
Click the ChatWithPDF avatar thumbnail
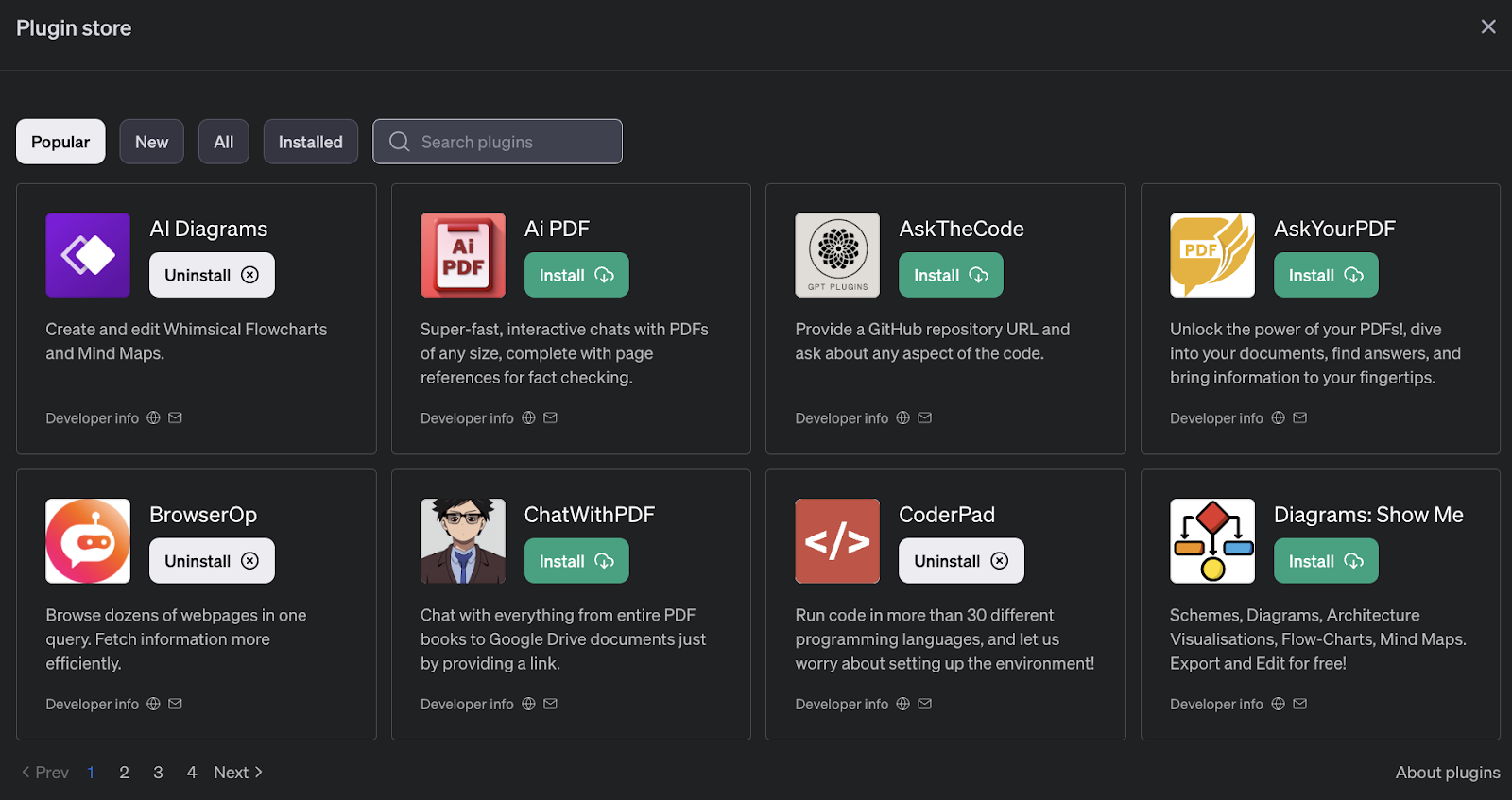pos(463,541)
